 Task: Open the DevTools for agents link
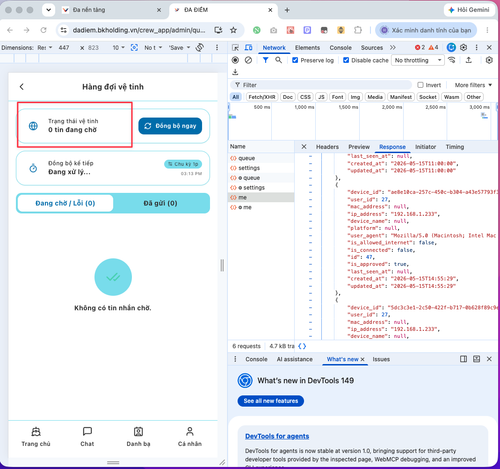pos(277,436)
